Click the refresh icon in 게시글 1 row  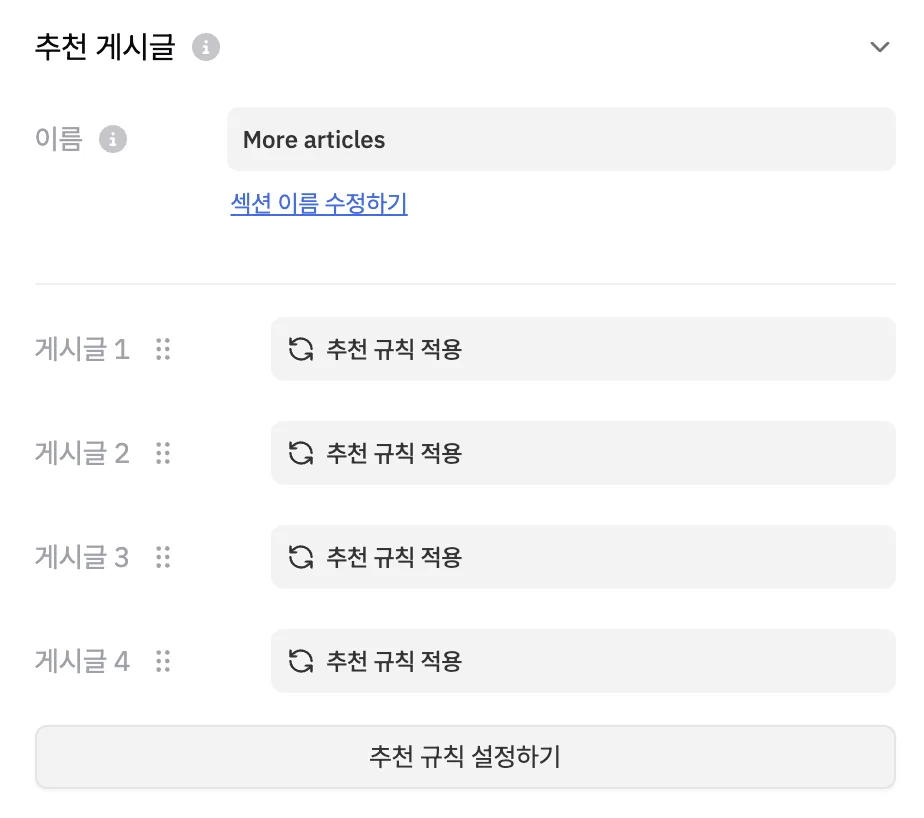[x=300, y=349]
